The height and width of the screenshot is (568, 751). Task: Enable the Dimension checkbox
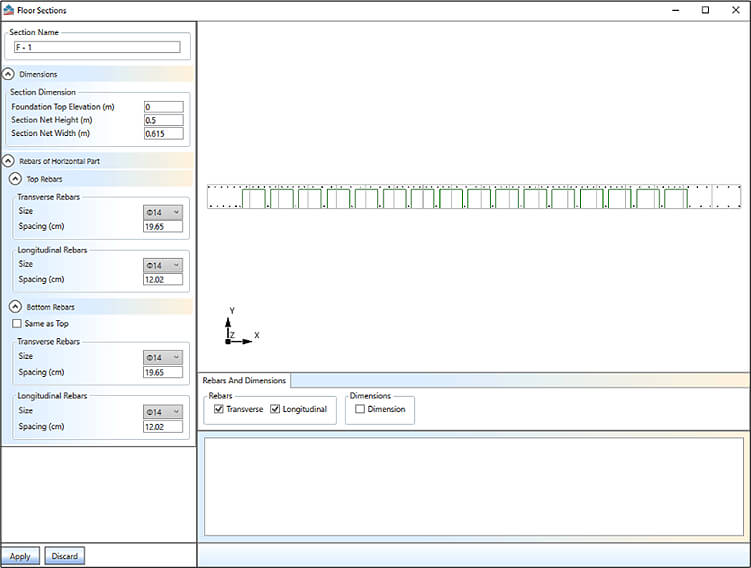360,409
